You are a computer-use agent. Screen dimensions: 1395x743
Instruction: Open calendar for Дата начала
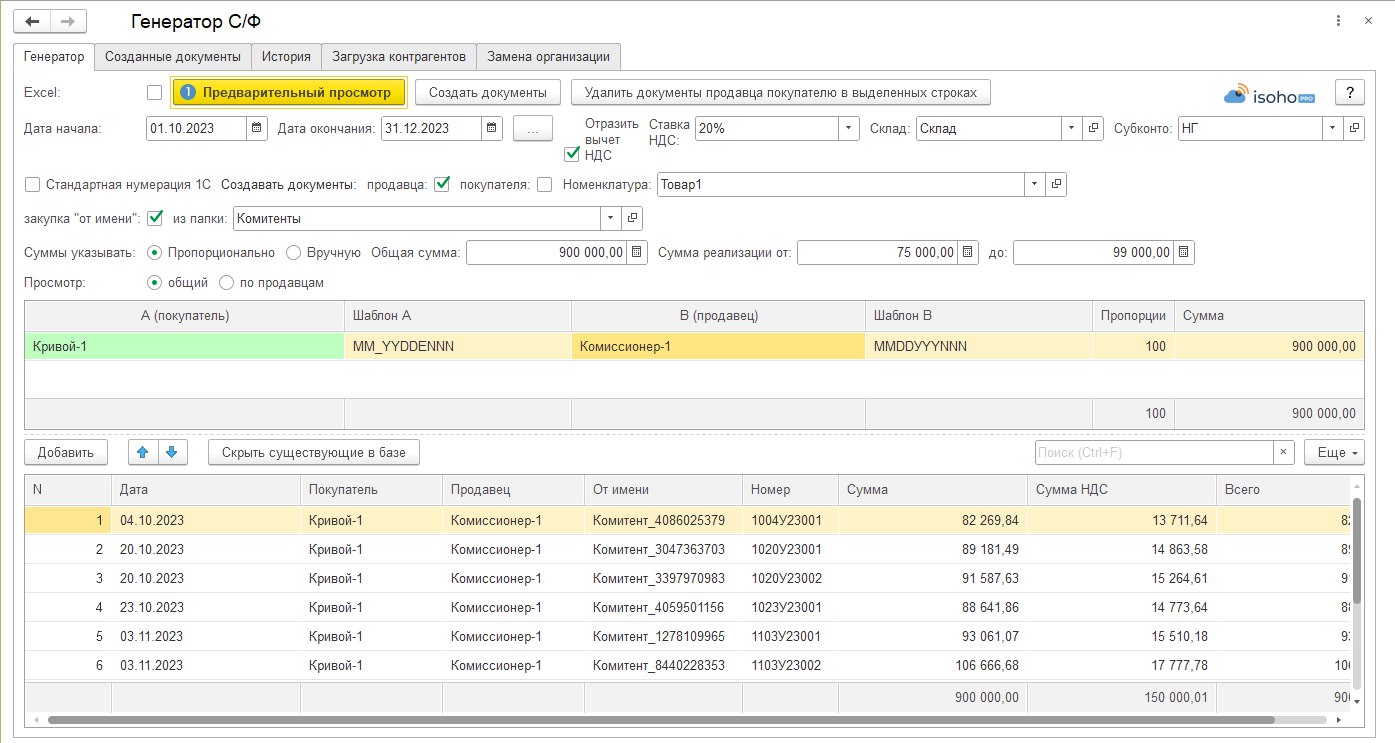[x=257, y=128]
